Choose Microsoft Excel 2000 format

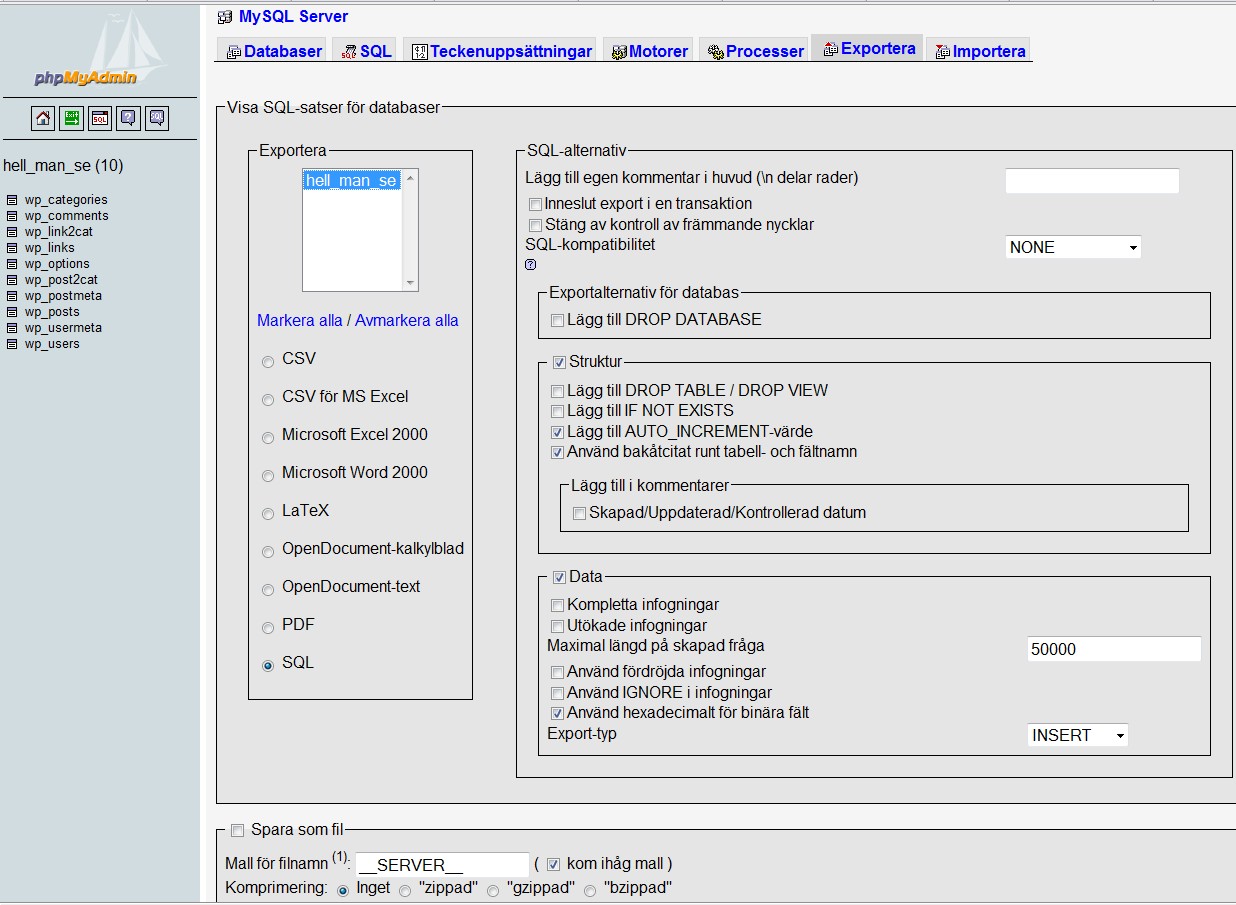[x=268, y=438]
